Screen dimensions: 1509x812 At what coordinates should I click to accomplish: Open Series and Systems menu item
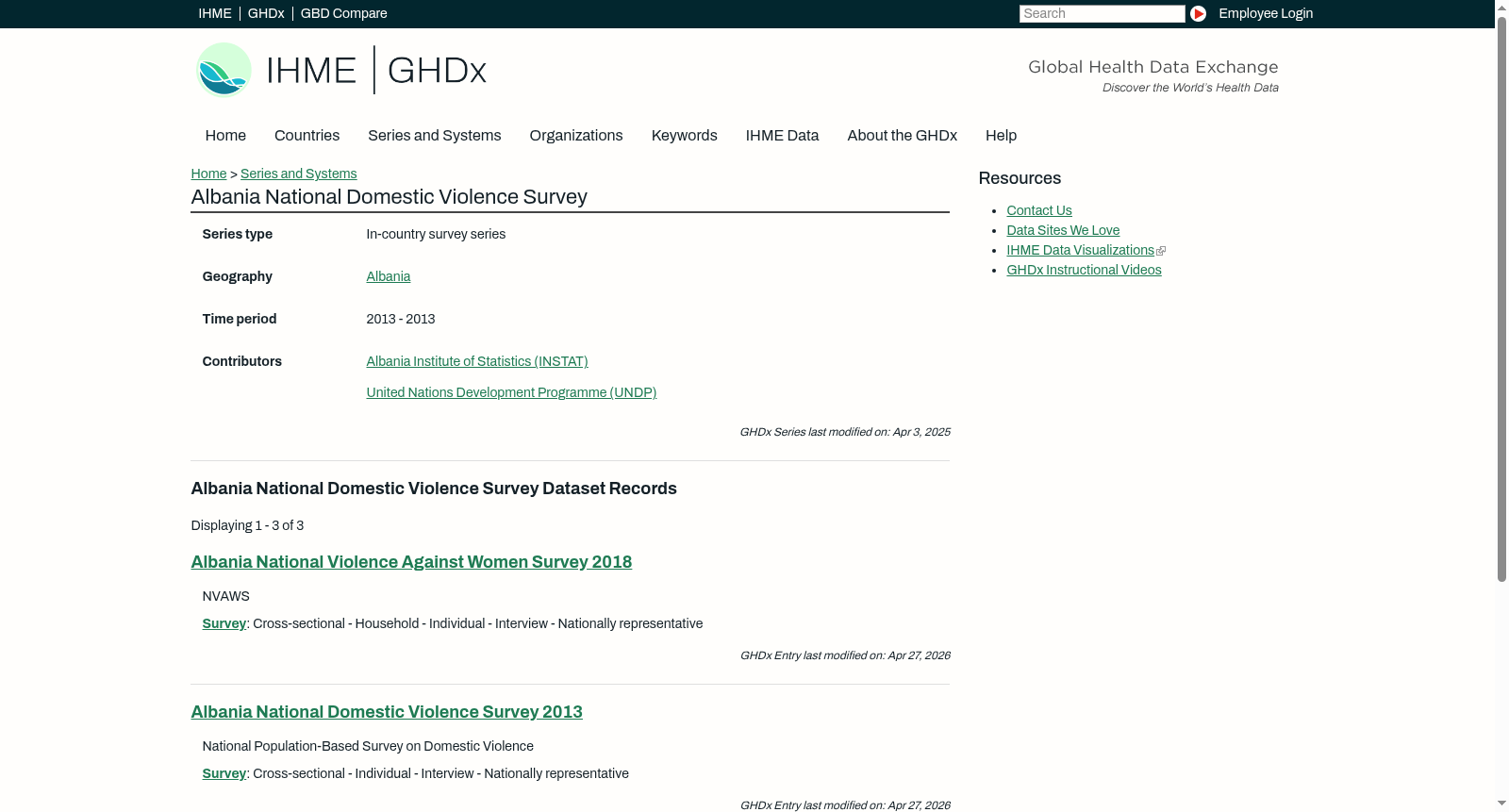(x=435, y=136)
